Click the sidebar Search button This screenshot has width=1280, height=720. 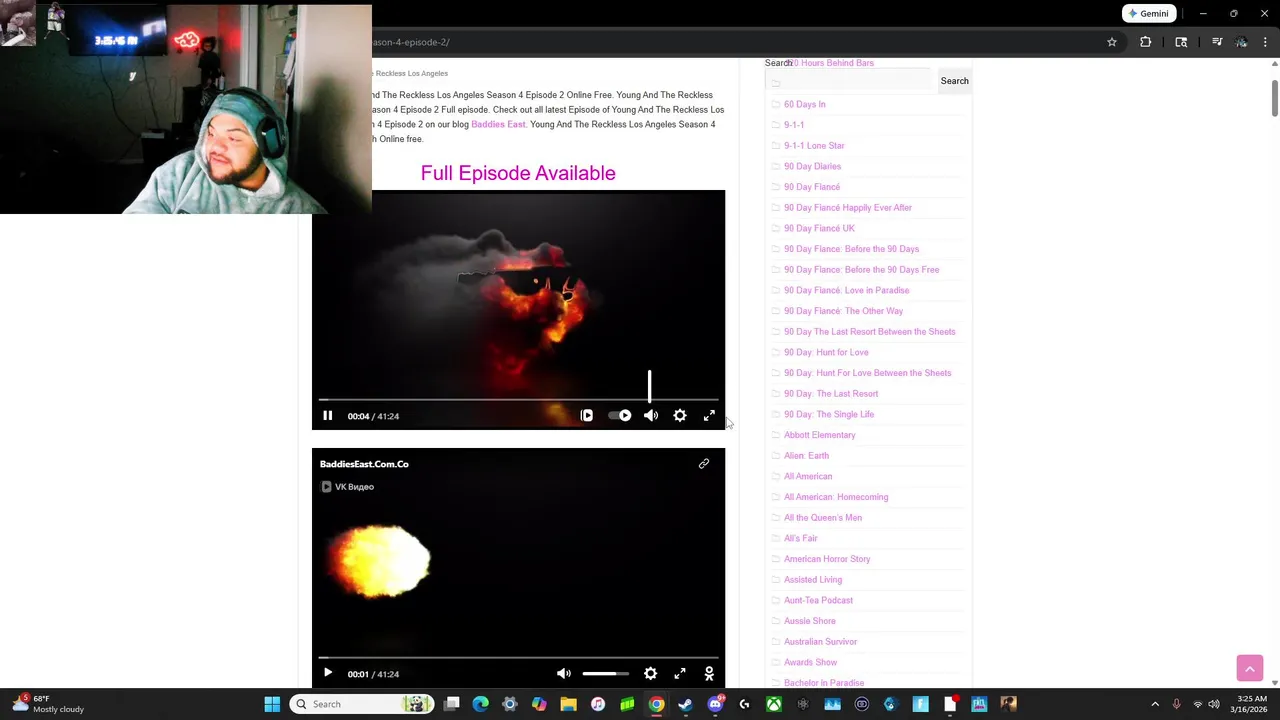click(954, 81)
